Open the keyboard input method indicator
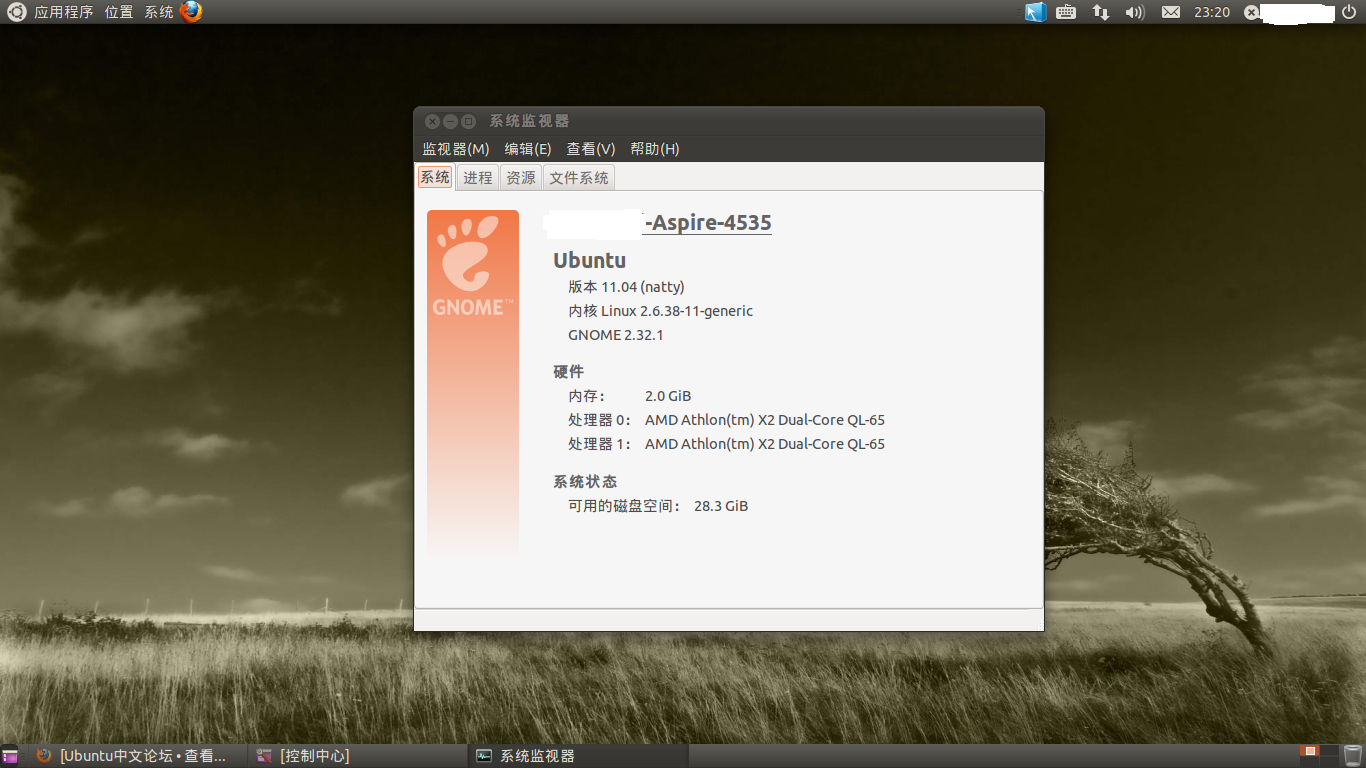 point(1066,12)
